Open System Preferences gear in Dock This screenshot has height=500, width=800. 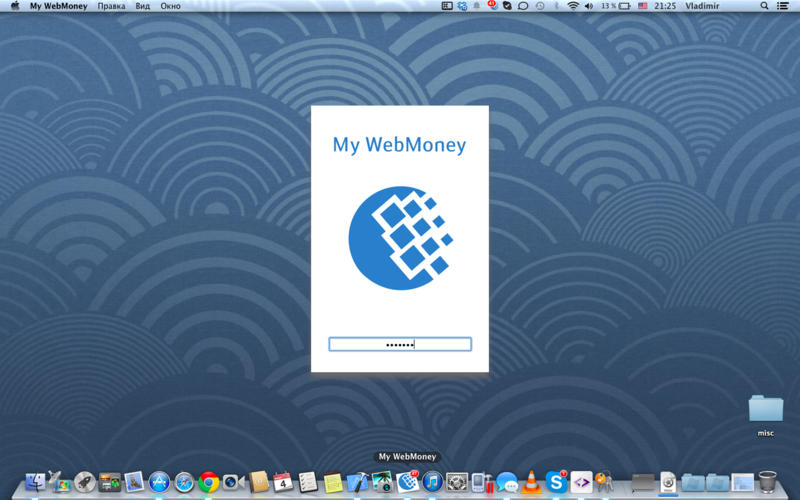click(457, 482)
